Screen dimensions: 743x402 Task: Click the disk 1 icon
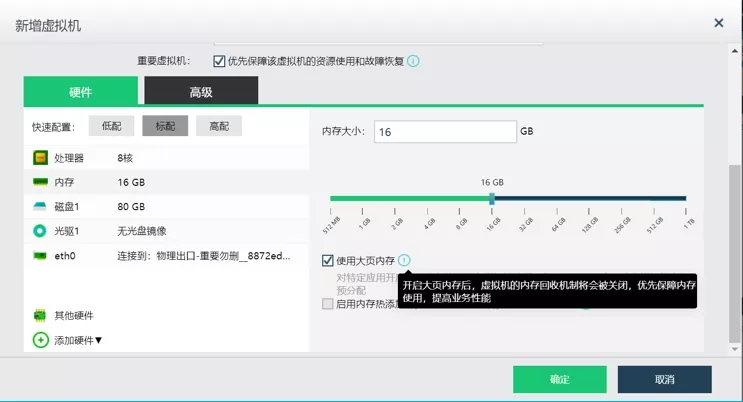[x=40, y=207]
